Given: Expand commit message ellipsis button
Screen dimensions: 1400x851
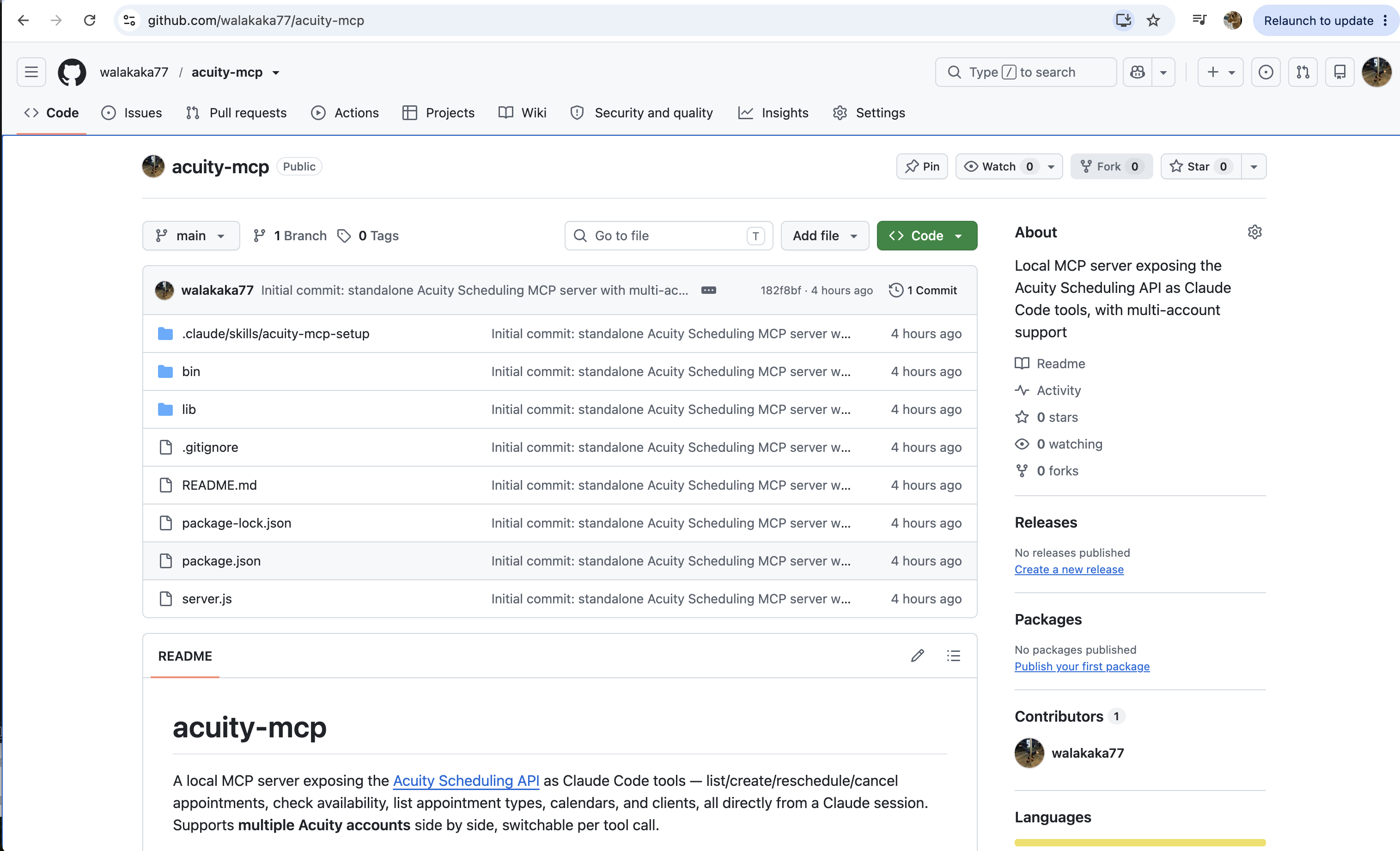Looking at the screenshot, I should (708, 290).
